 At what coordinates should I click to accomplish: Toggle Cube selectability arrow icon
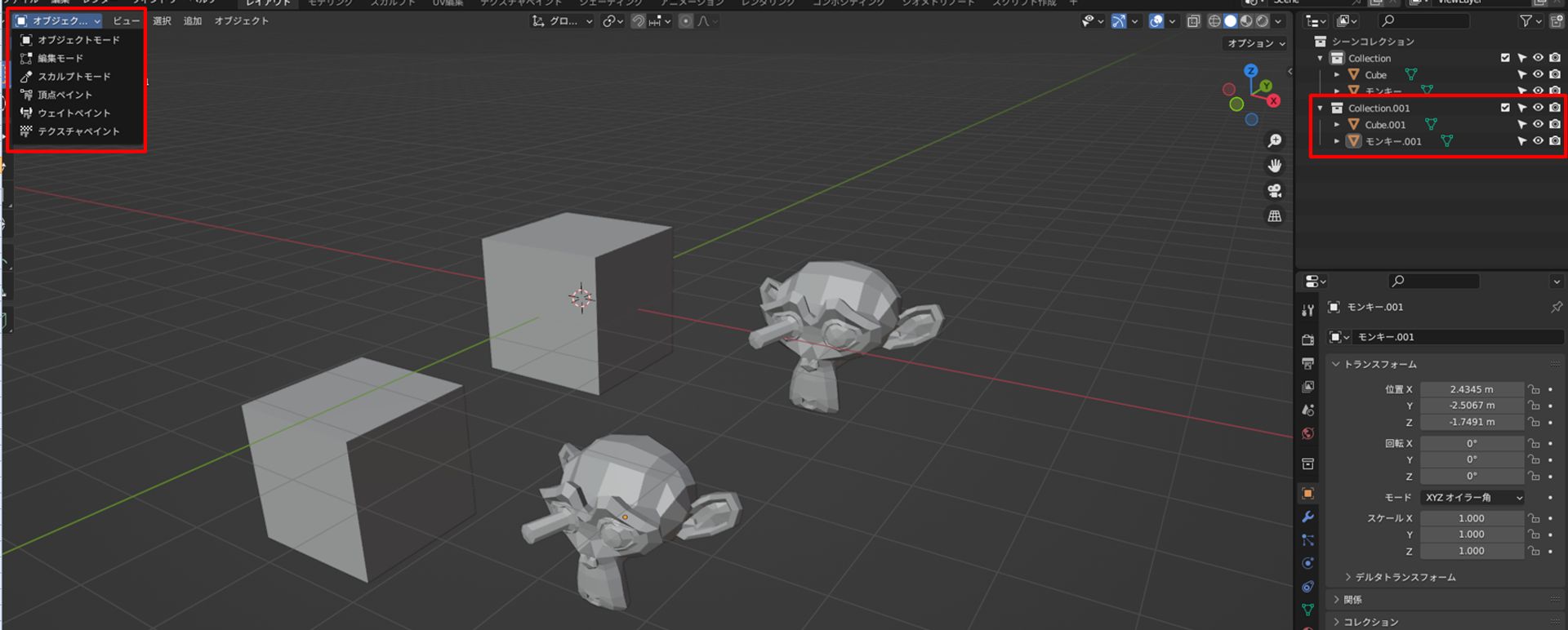click(1522, 75)
